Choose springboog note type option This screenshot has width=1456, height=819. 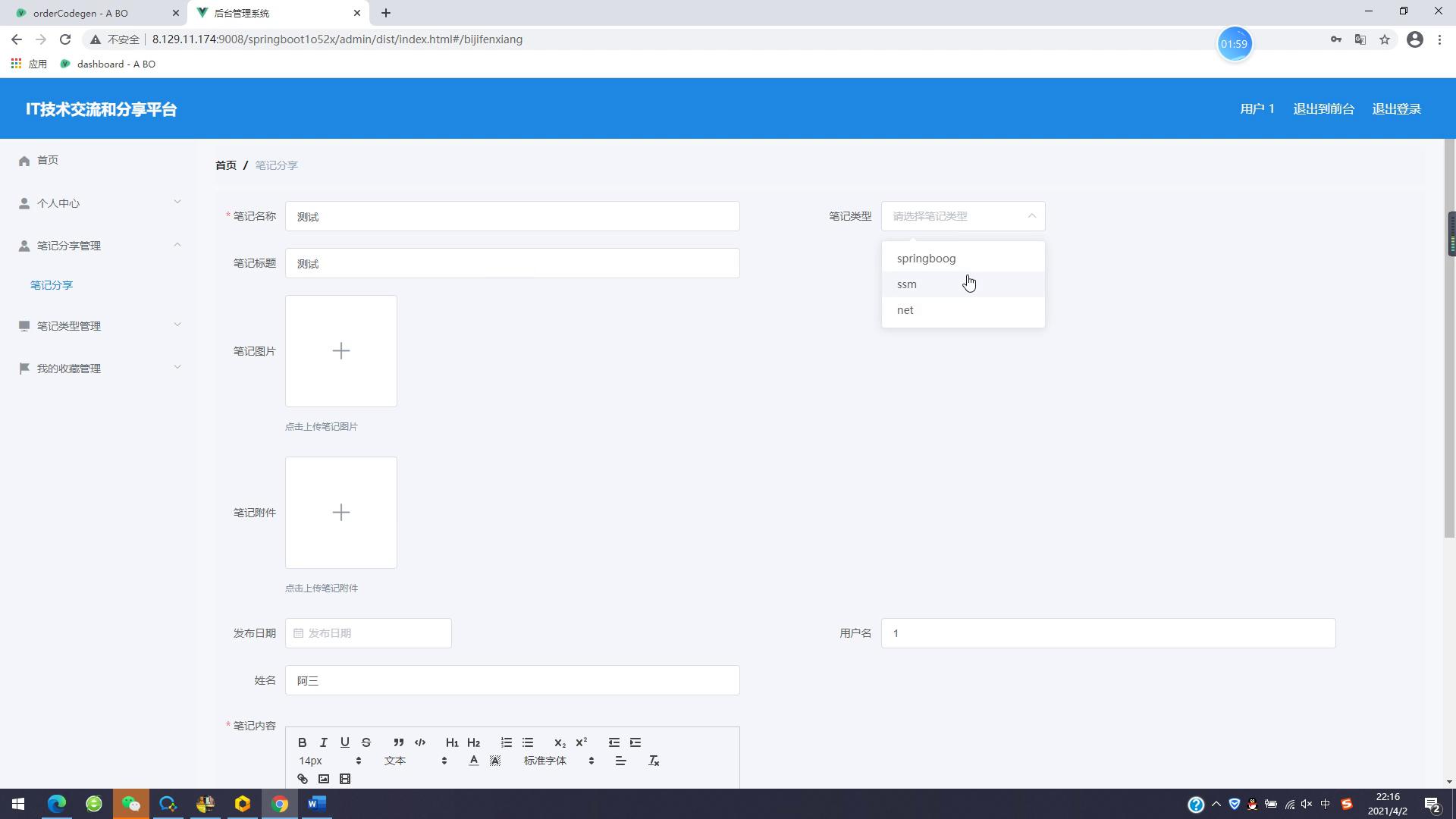coord(926,259)
